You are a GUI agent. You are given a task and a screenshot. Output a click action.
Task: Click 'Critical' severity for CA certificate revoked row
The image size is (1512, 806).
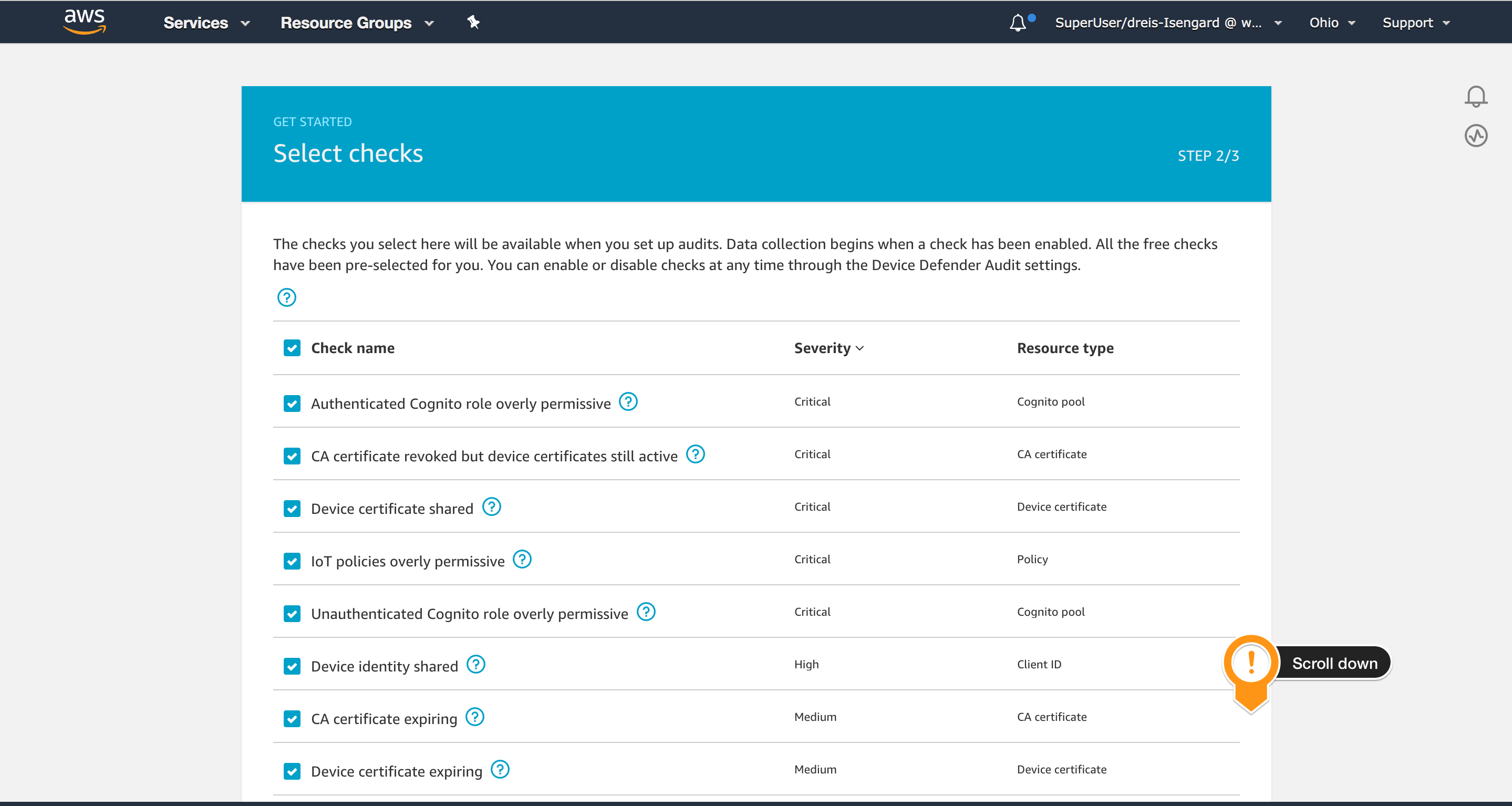pyautogui.click(x=812, y=454)
